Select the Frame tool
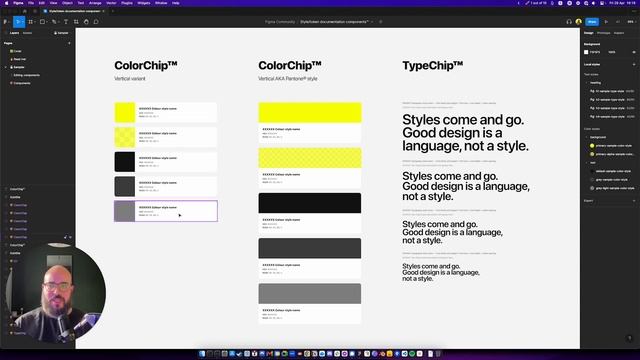Image resolution: width=640 pixels, height=360 pixels. click(31, 22)
